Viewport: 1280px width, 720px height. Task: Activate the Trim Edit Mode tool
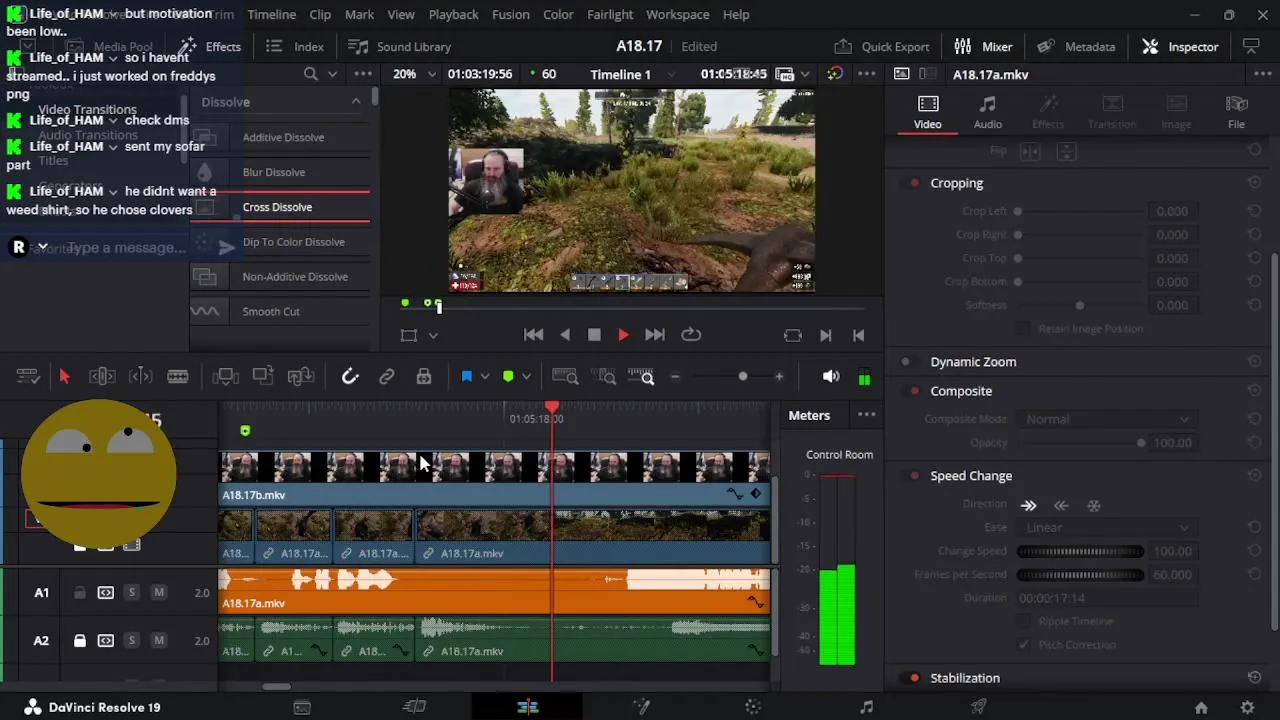pos(102,376)
